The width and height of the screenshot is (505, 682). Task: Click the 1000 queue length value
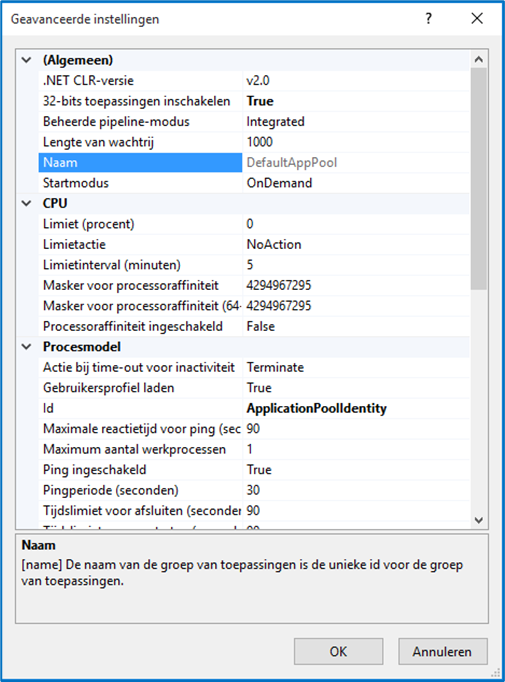355,142
